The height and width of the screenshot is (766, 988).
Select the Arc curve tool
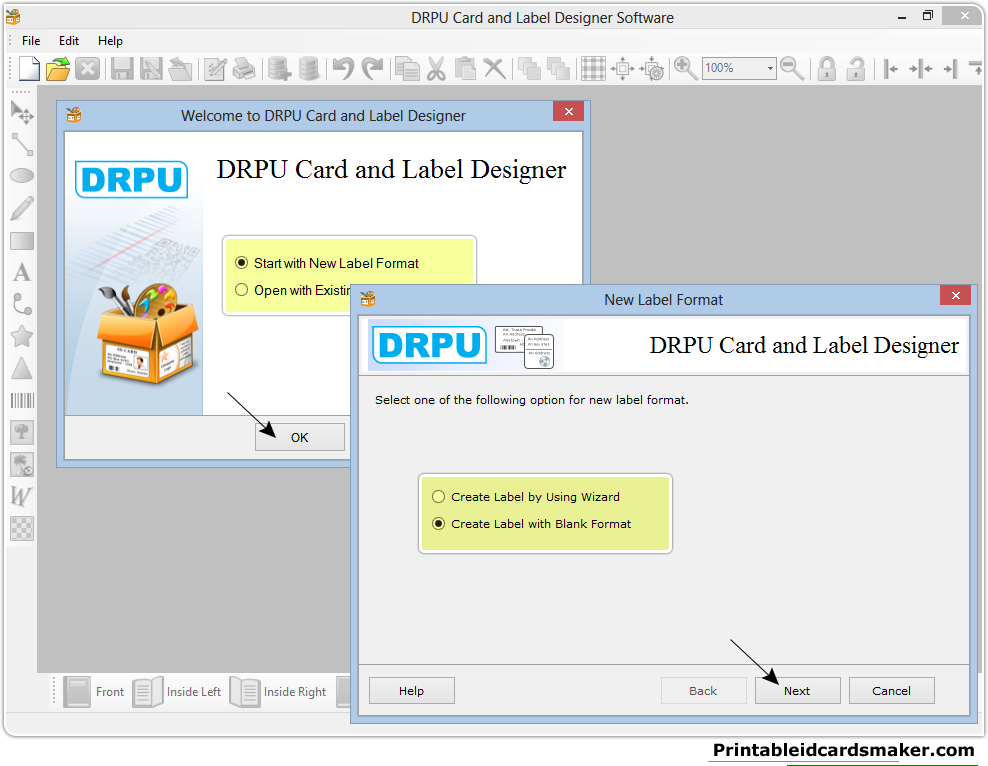point(22,304)
